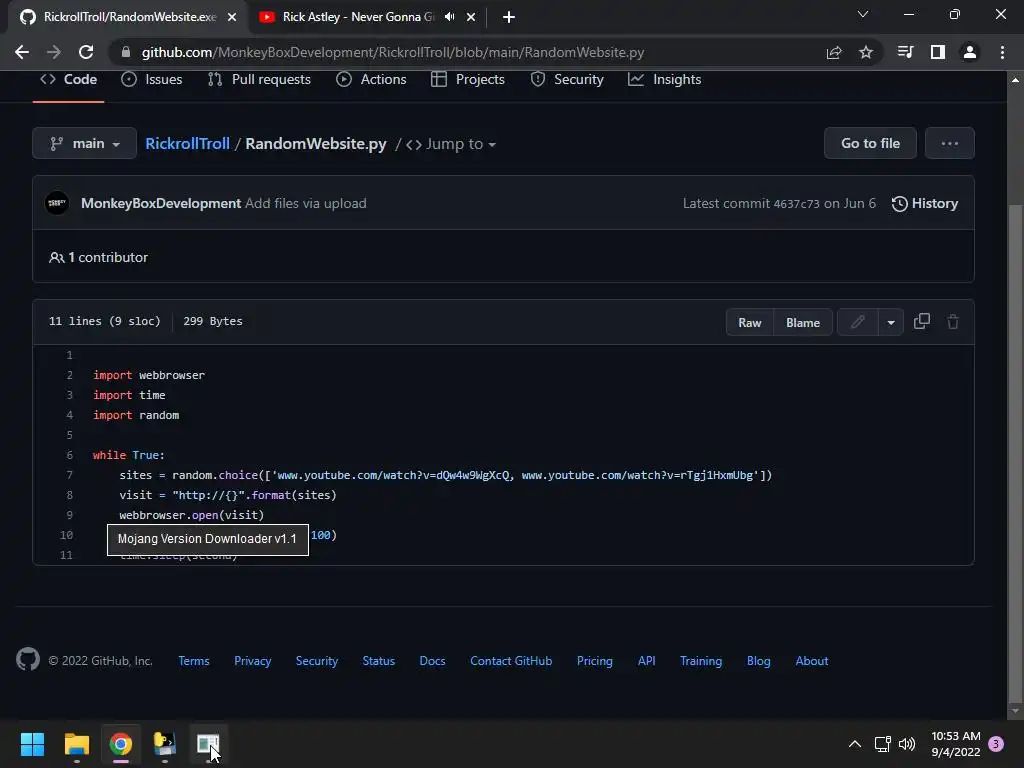Open the network icon in the tray
Image resolution: width=1024 pixels, height=768 pixels.
(x=882, y=744)
